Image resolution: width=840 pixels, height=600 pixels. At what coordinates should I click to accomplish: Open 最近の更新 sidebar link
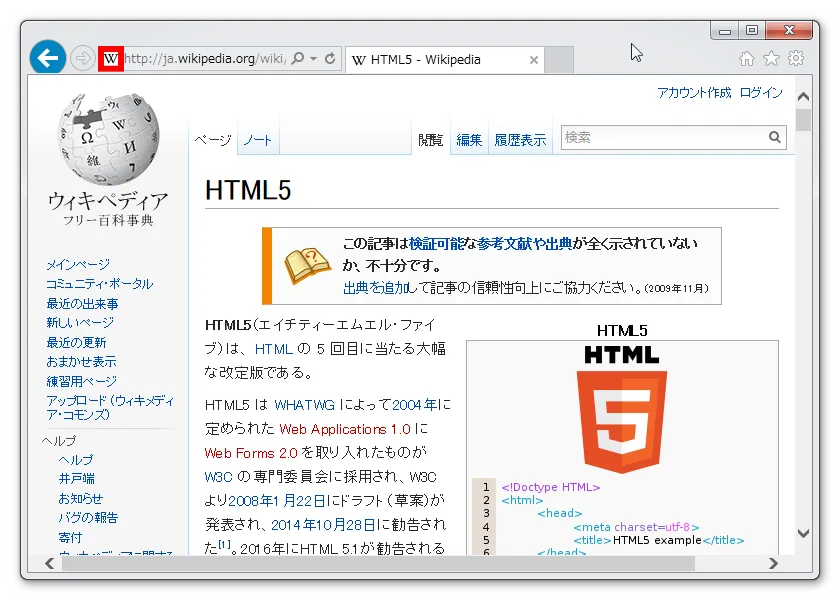pos(76,342)
